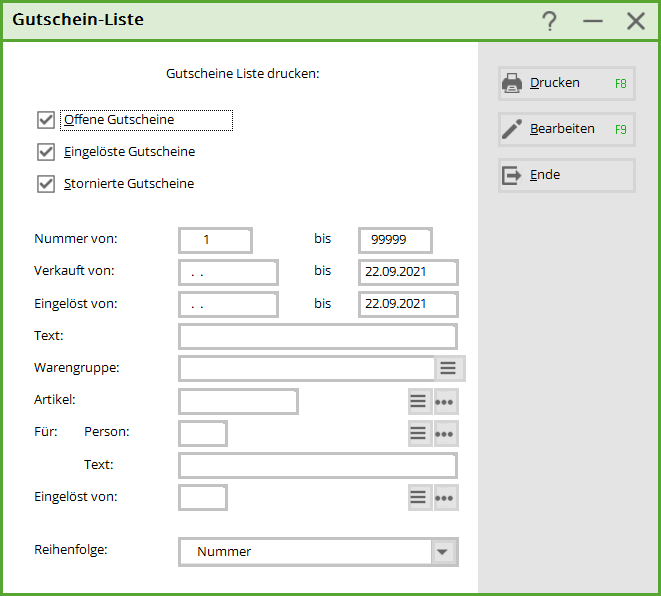This screenshot has height=596, width=661.
Task: Select the Reihenfolge combo box showing Nummer
Action: [305, 552]
